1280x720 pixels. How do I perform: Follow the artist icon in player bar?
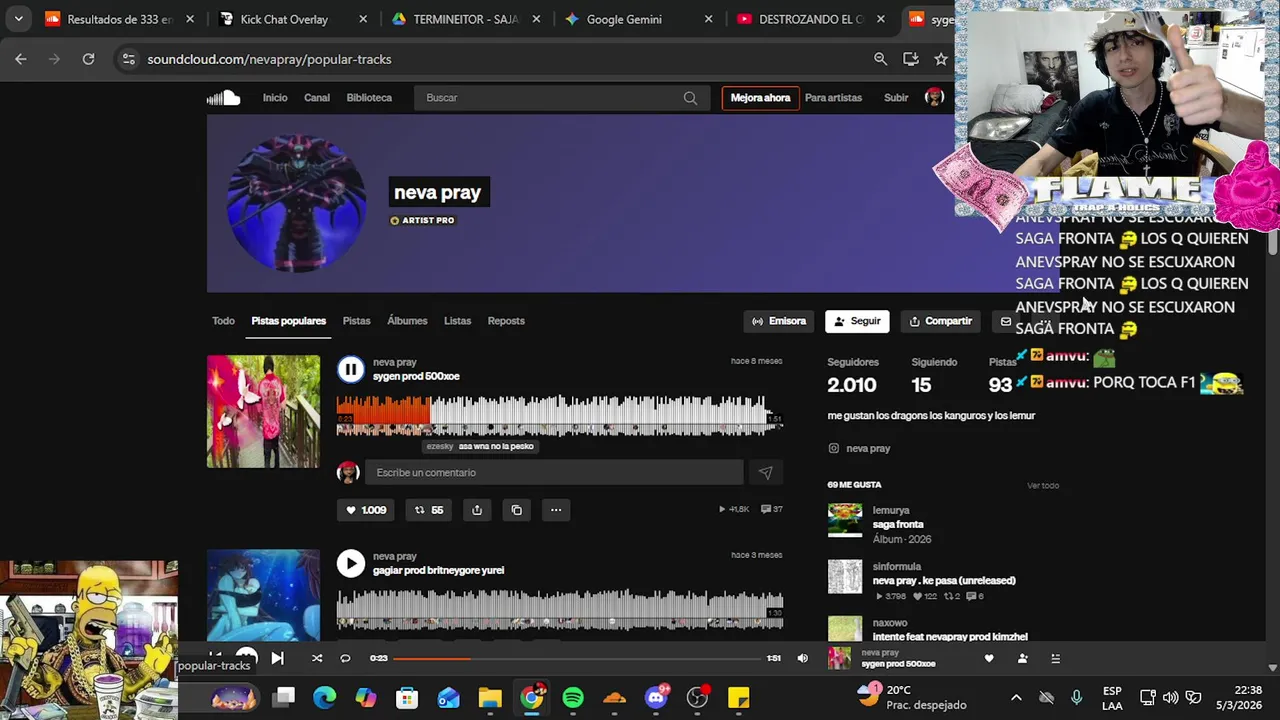point(1022,658)
